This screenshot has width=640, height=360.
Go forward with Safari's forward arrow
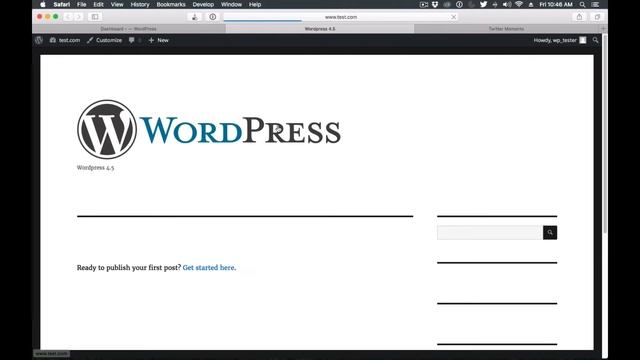click(x=79, y=17)
